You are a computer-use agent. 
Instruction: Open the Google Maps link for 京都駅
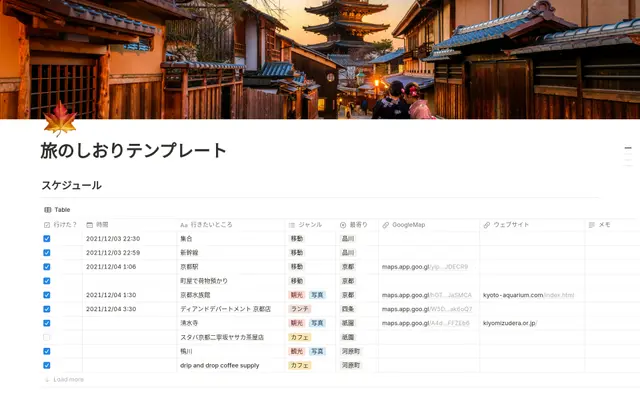click(425, 267)
